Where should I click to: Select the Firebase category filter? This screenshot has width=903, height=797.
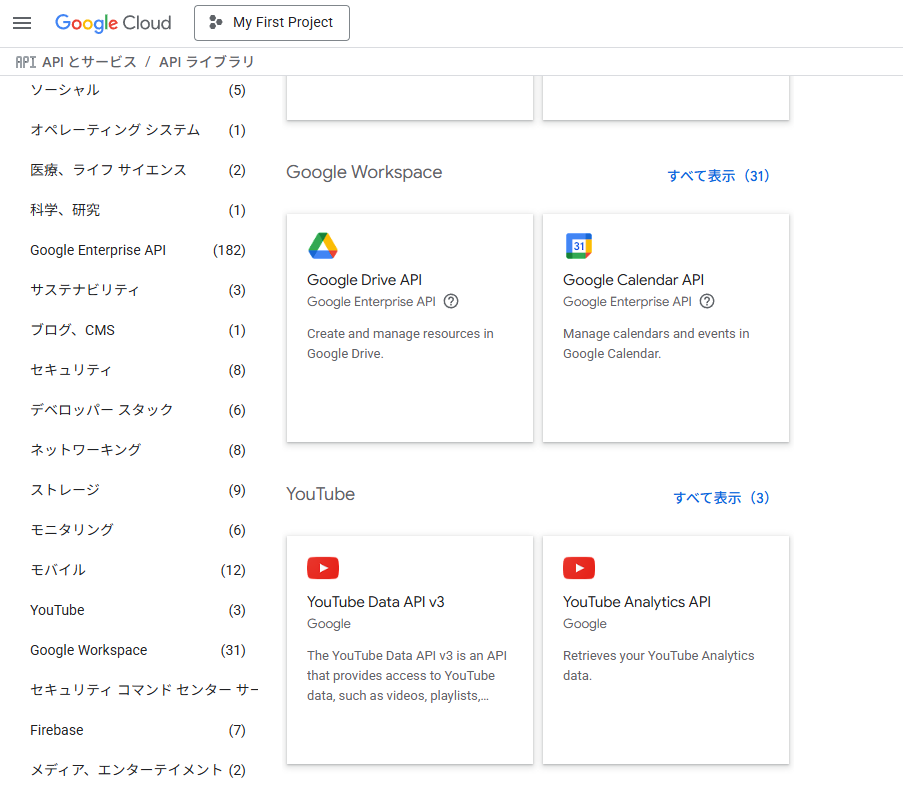point(138,730)
